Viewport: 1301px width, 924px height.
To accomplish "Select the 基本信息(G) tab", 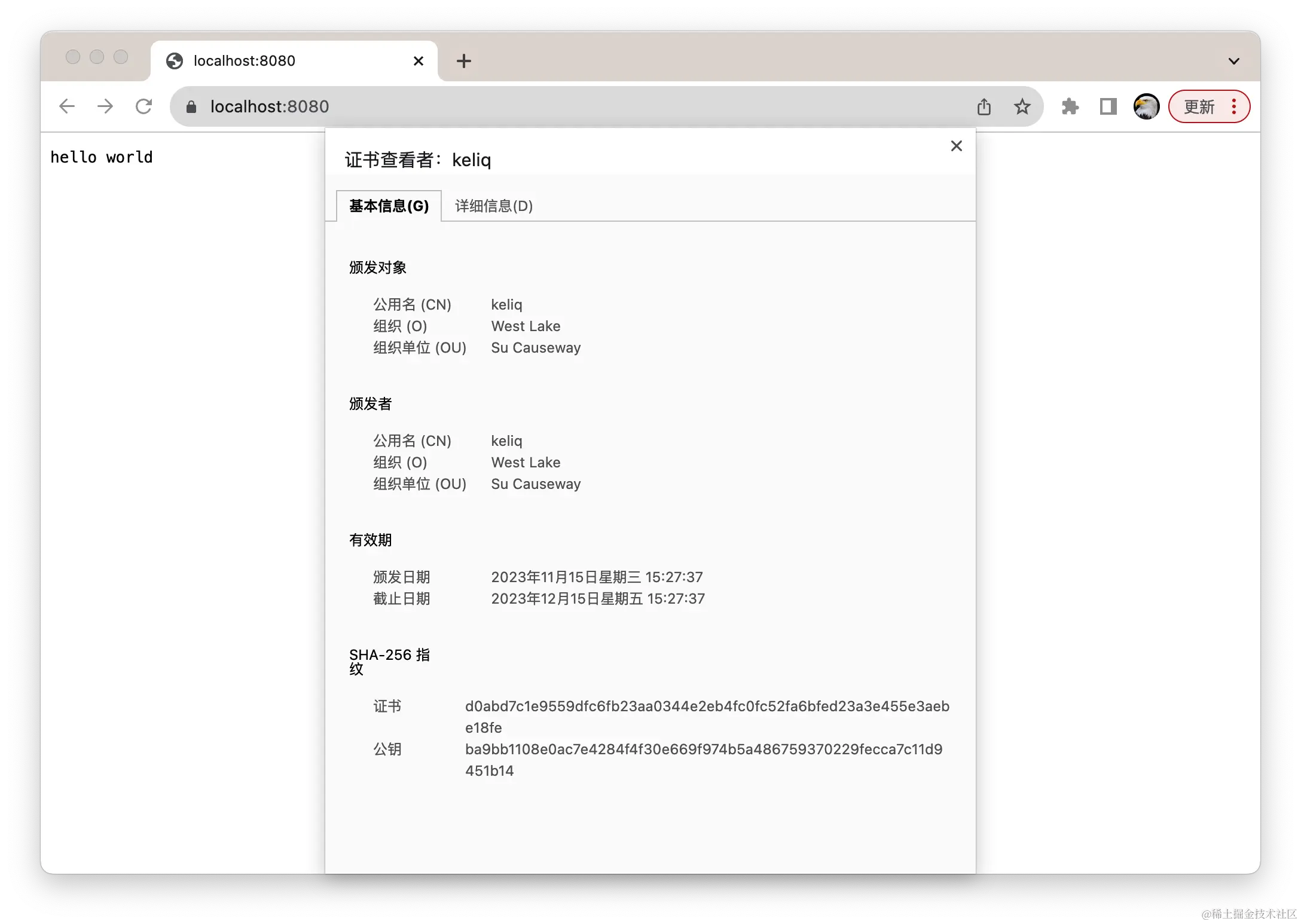I will [x=389, y=206].
